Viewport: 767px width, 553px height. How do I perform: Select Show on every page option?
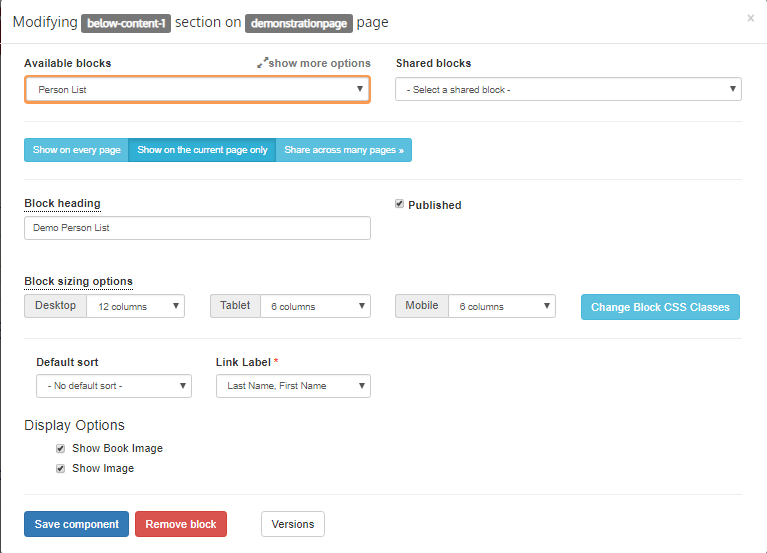tap(76, 150)
